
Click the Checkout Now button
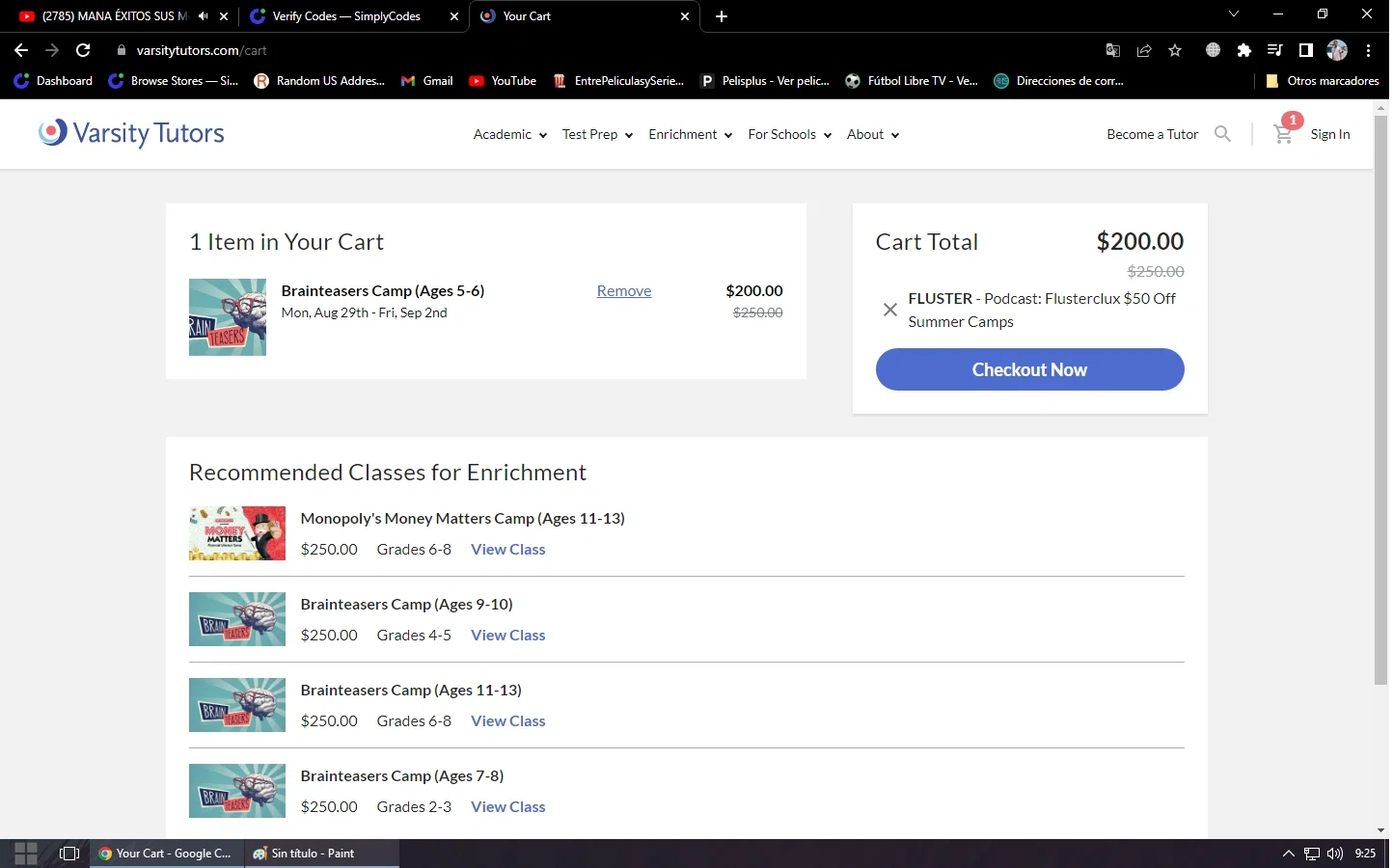point(1030,369)
